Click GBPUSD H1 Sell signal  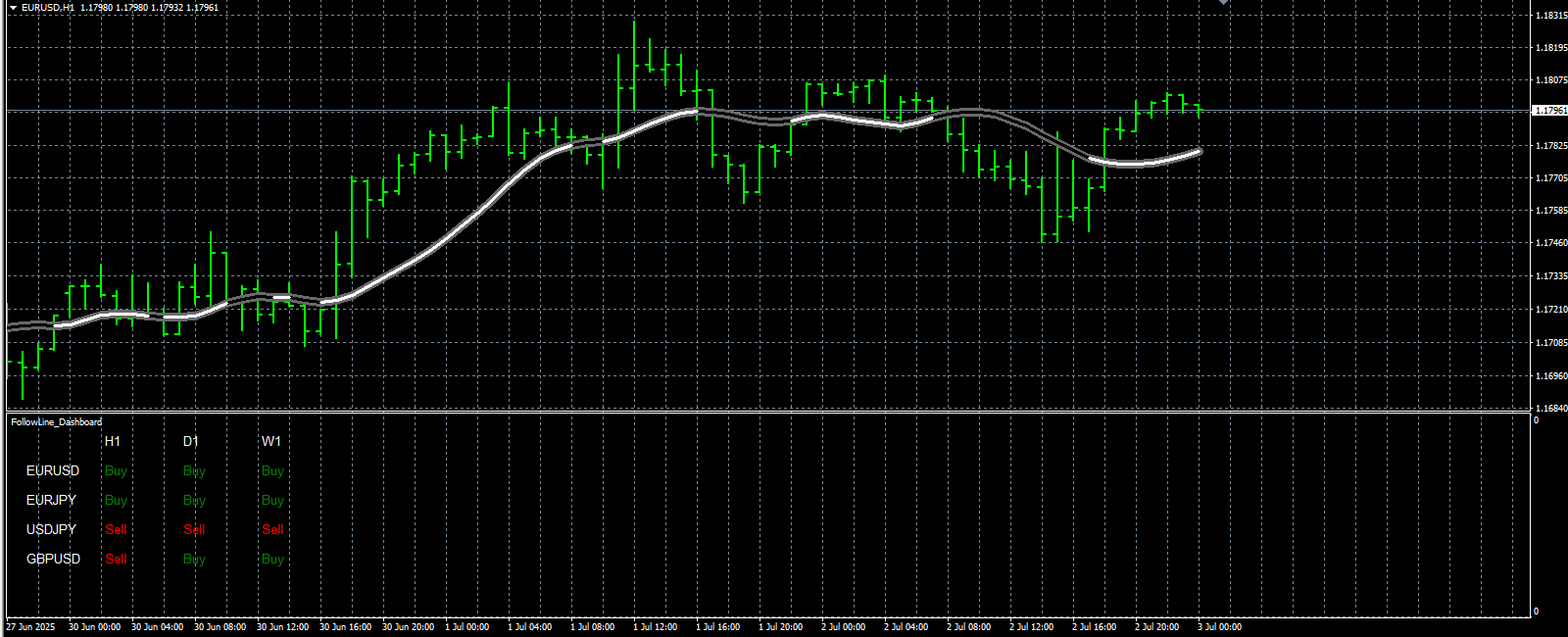coord(116,559)
